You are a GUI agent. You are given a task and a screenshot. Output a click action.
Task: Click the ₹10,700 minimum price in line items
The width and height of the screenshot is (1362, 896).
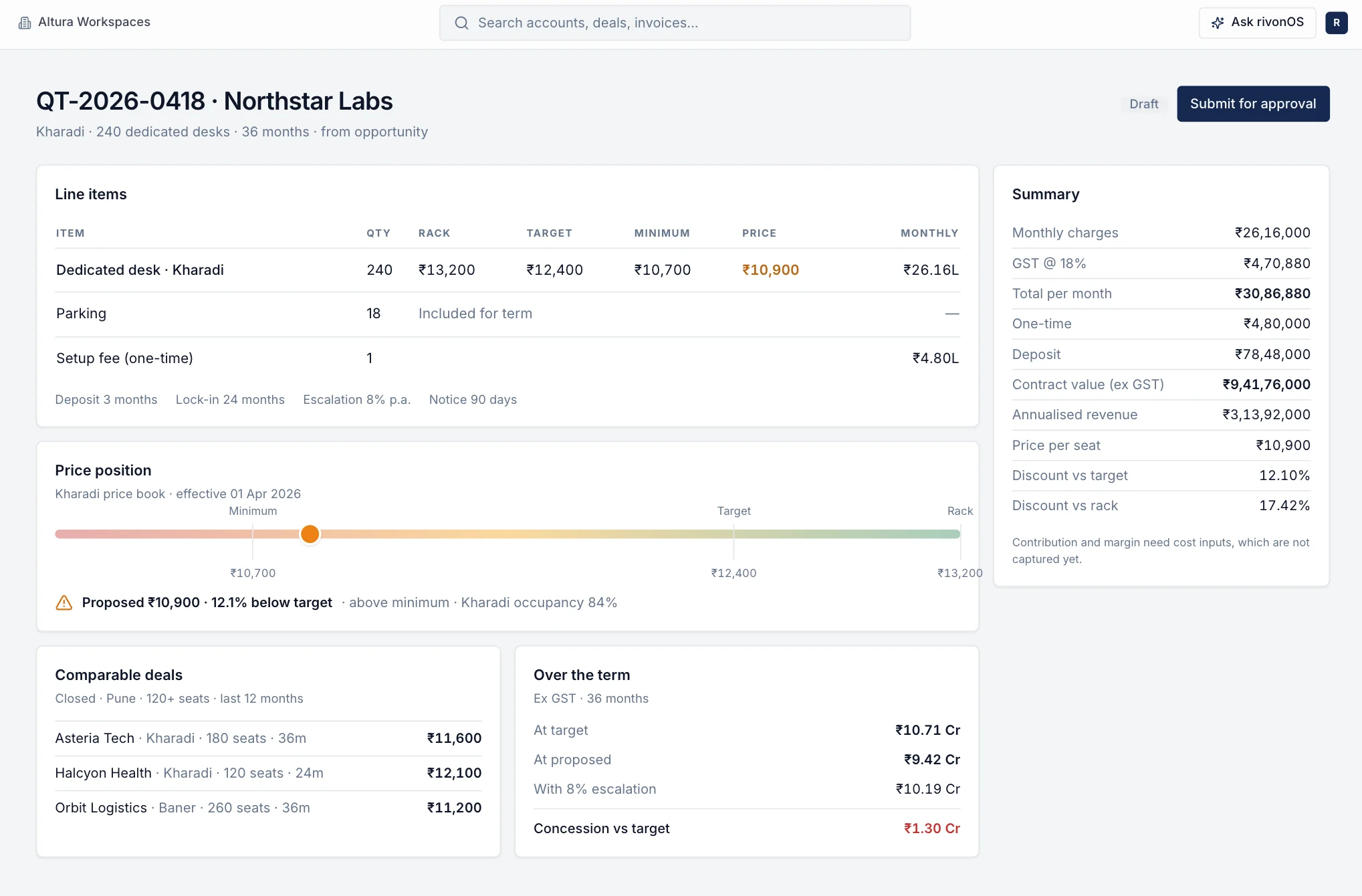click(662, 270)
